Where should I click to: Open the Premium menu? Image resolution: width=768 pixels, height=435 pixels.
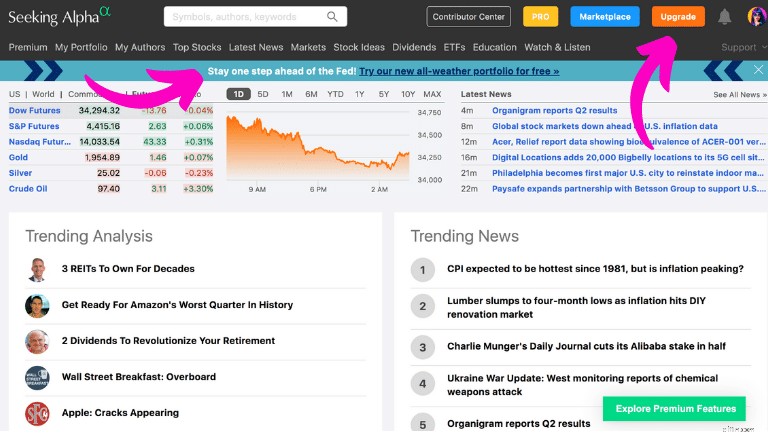(28, 48)
